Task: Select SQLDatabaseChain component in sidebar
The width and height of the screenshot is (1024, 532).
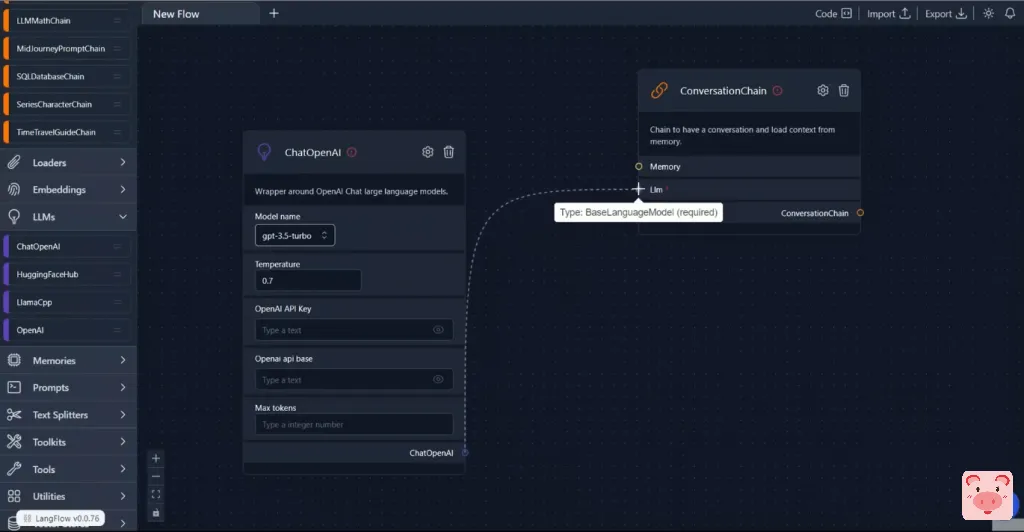Action: [x=67, y=76]
